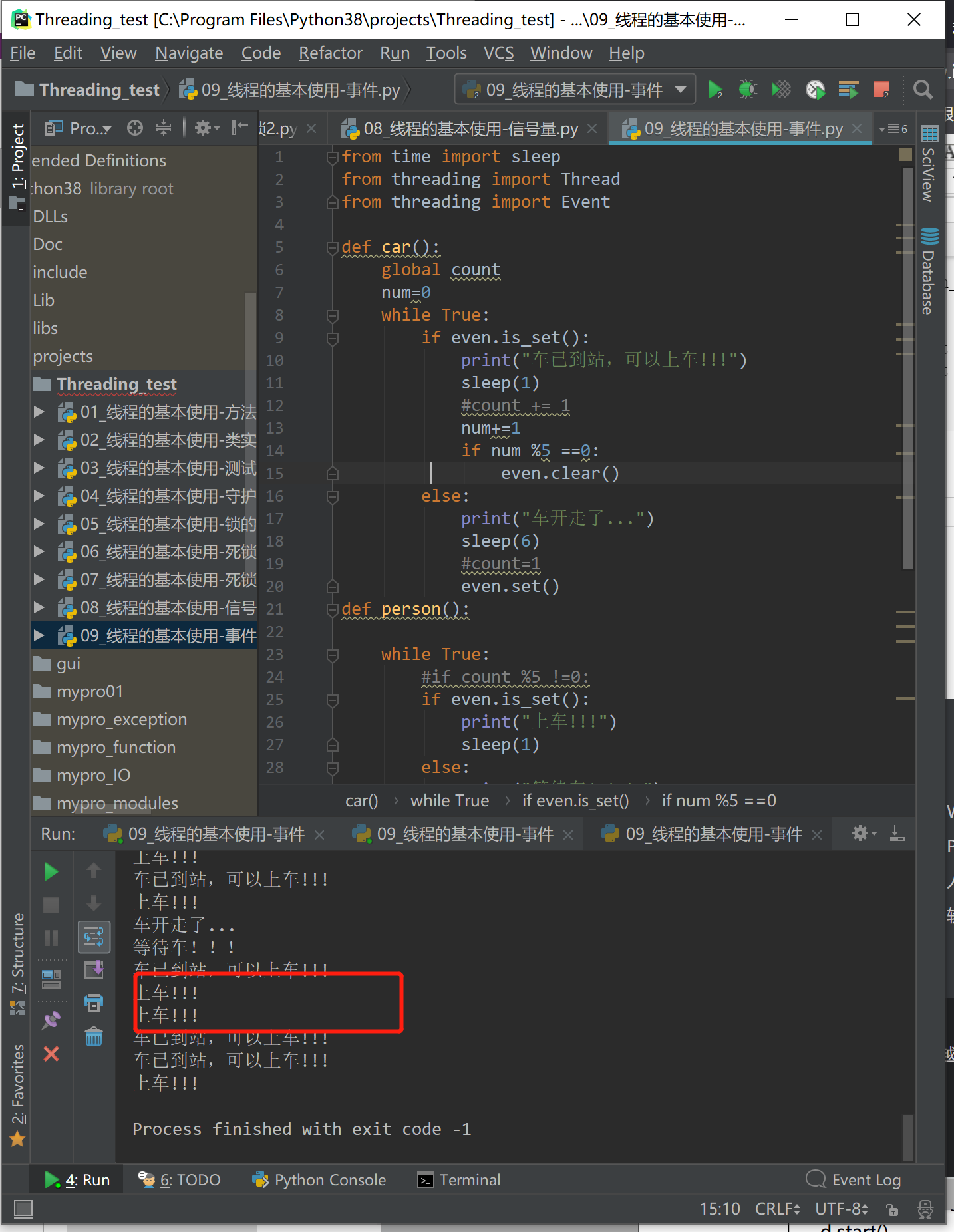Stop the process with red square icon
The height and width of the screenshot is (1232, 954).
click(881, 90)
